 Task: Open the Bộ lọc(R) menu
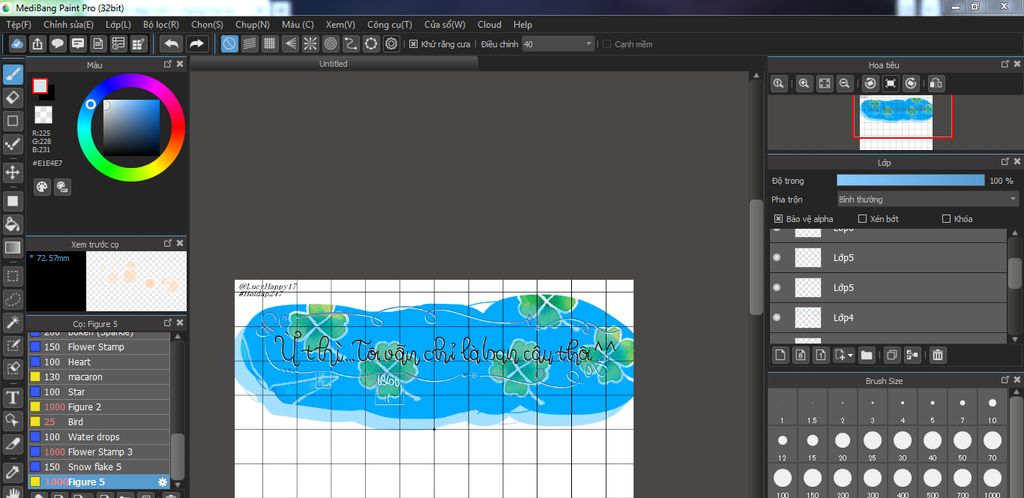161,25
